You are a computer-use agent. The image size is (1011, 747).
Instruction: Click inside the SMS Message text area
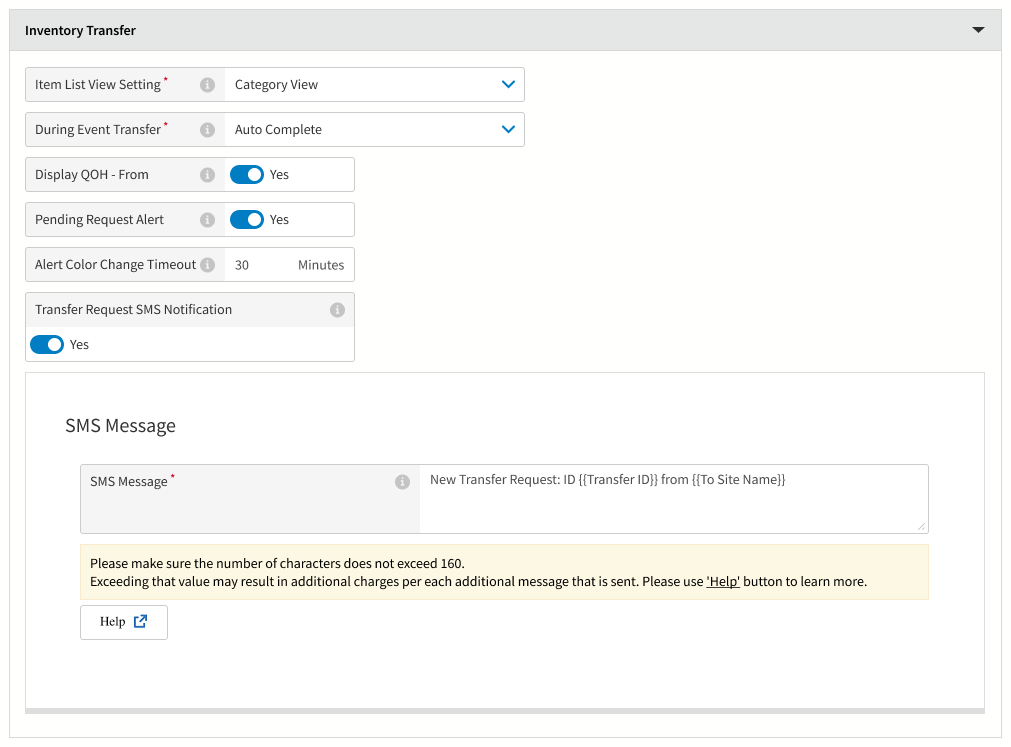pos(672,498)
